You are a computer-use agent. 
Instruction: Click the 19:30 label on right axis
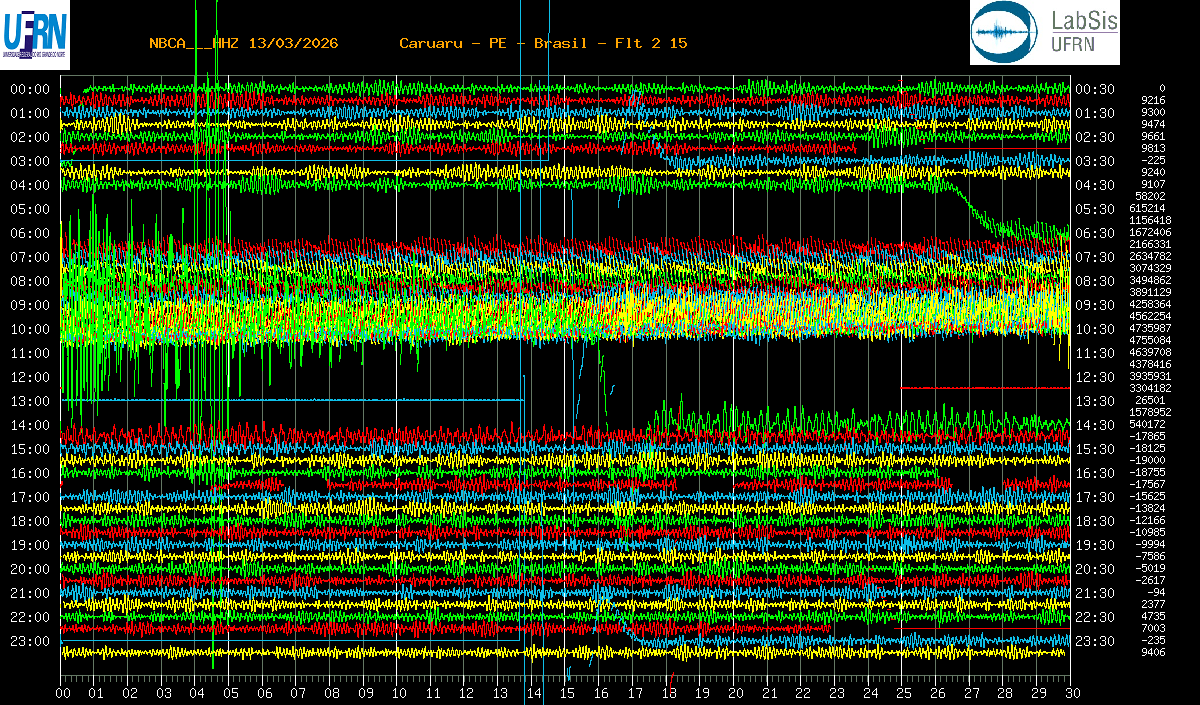coord(1094,545)
